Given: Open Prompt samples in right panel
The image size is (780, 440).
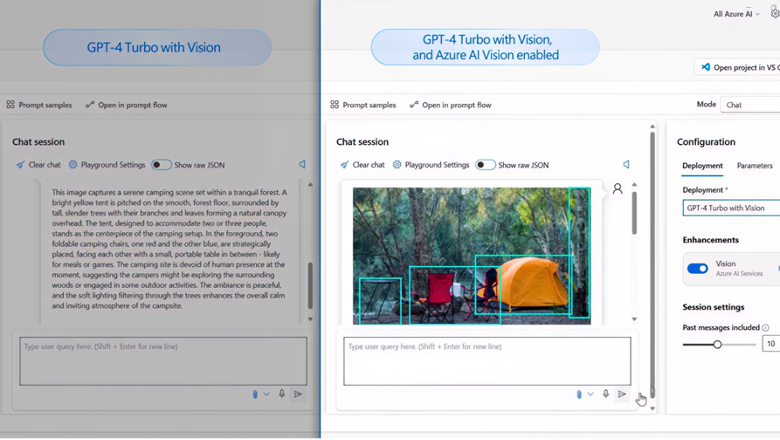Looking at the screenshot, I should [363, 105].
